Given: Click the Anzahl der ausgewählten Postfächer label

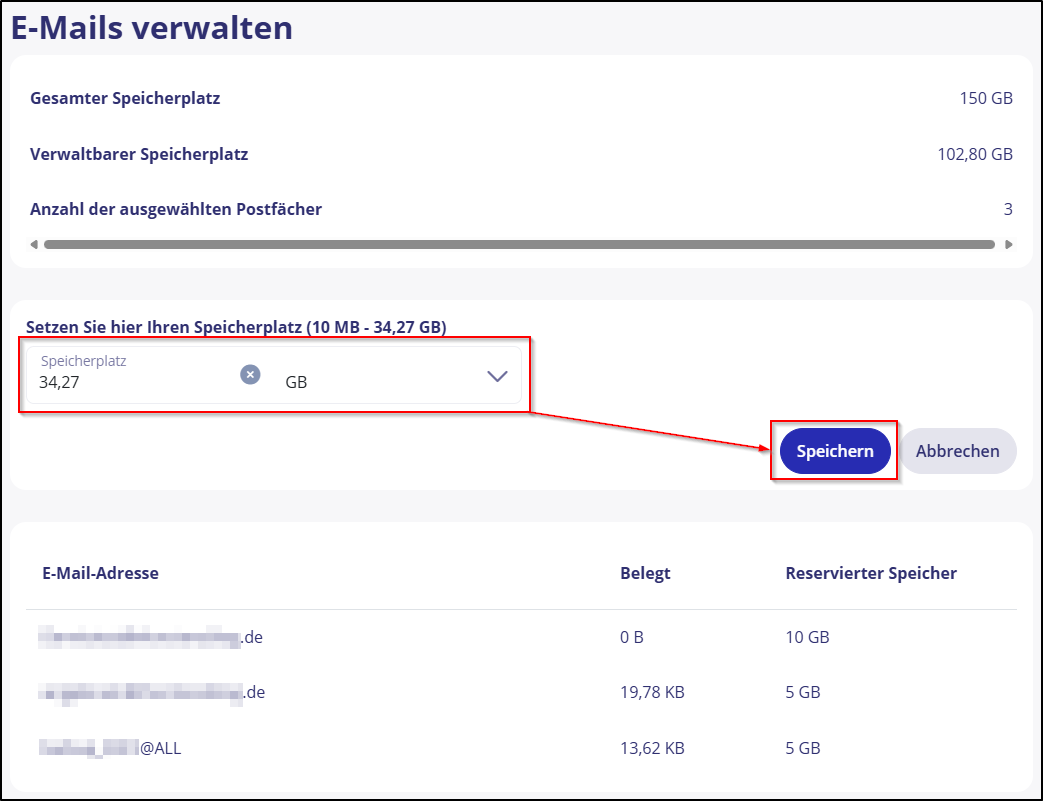Looking at the screenshot, I should [176, 209].
